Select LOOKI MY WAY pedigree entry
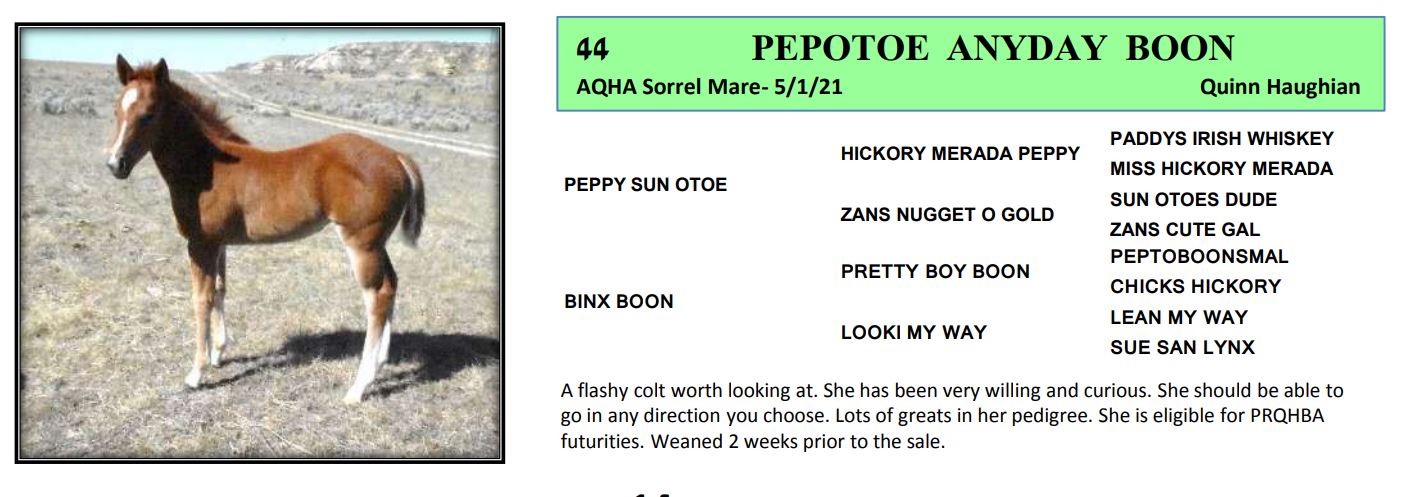The width and height of the screenshot is (1426, 497). click(x=913, y=333)
